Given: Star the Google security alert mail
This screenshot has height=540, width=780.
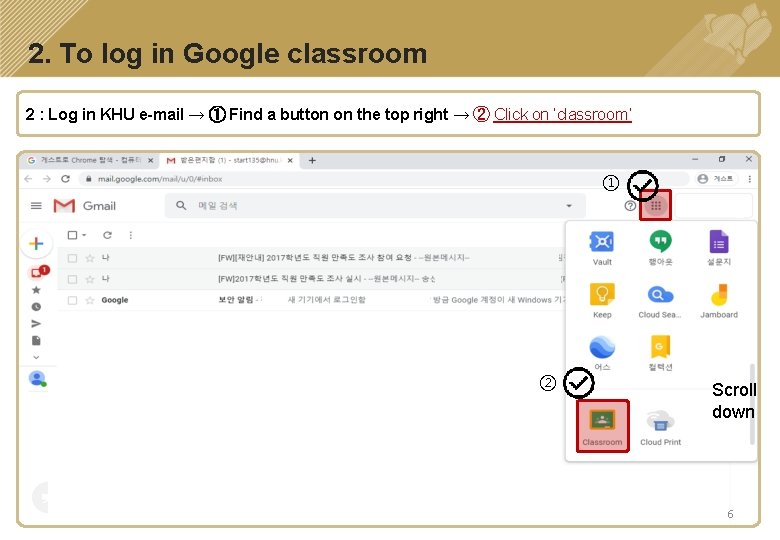Looking at the screenshot, I should [x=90, y=300].
